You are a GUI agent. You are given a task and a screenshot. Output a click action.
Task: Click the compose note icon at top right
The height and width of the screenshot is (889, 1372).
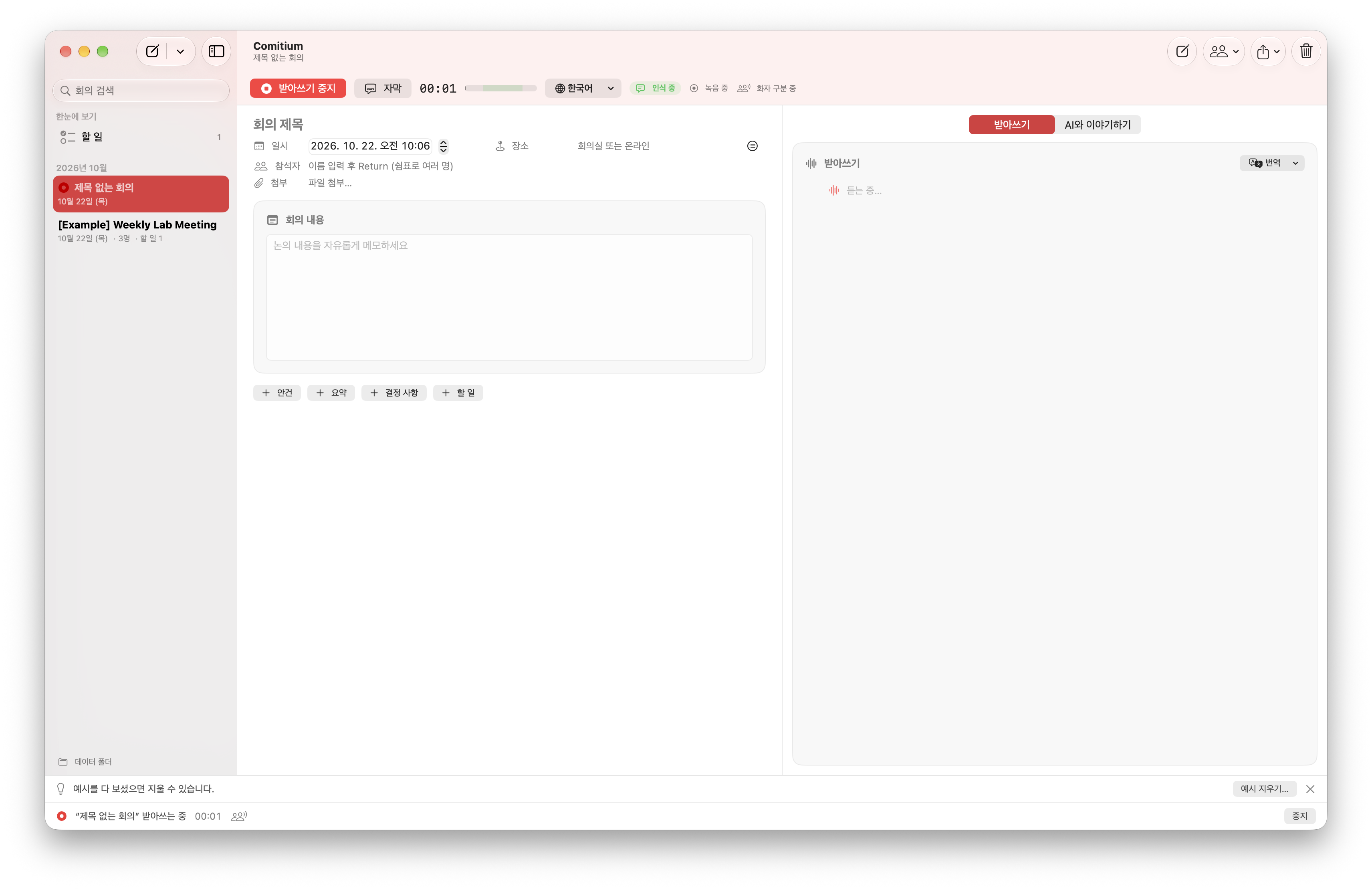[x=1182, y=51]
